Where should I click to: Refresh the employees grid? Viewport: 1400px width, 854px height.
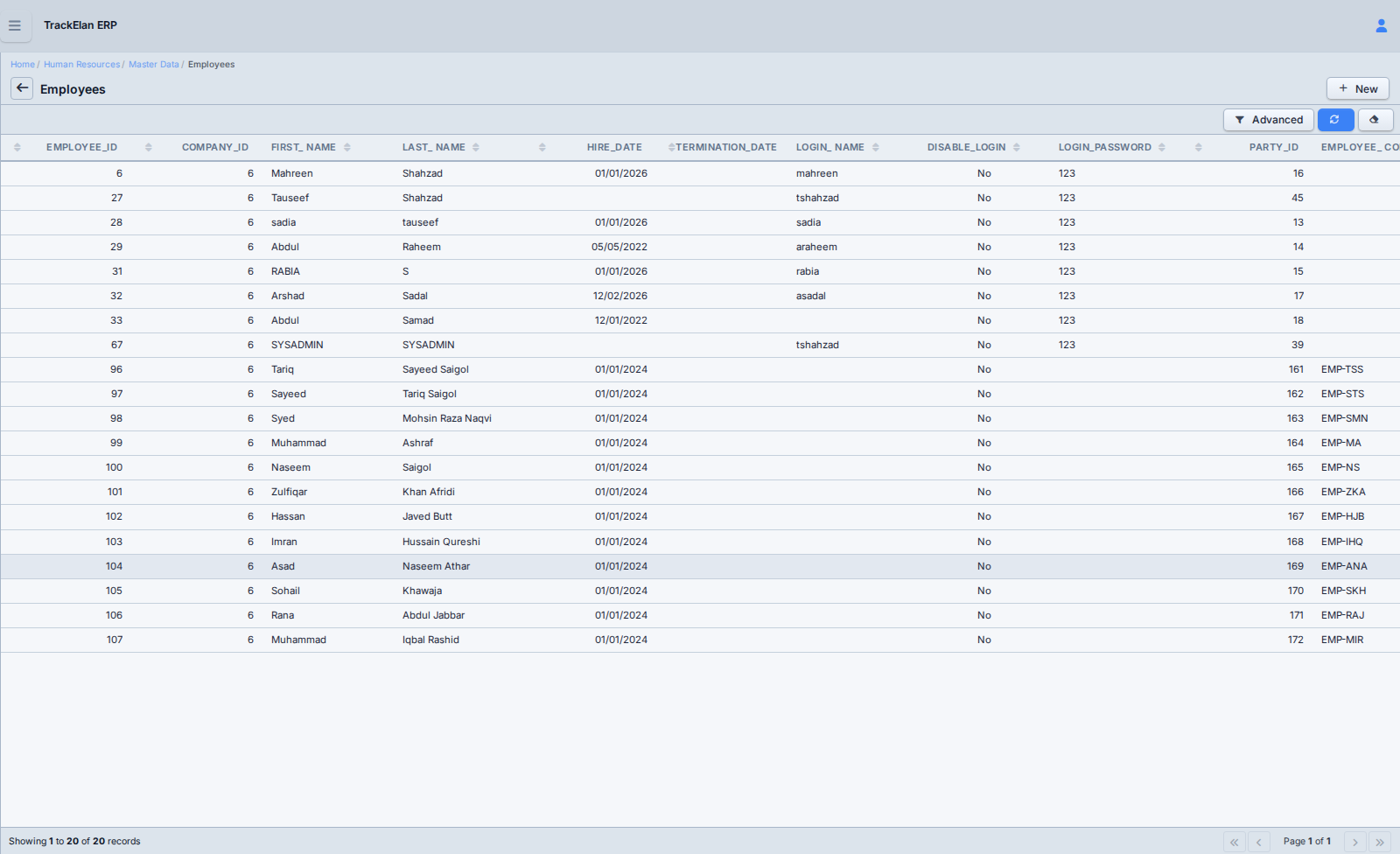[1335, 120]
